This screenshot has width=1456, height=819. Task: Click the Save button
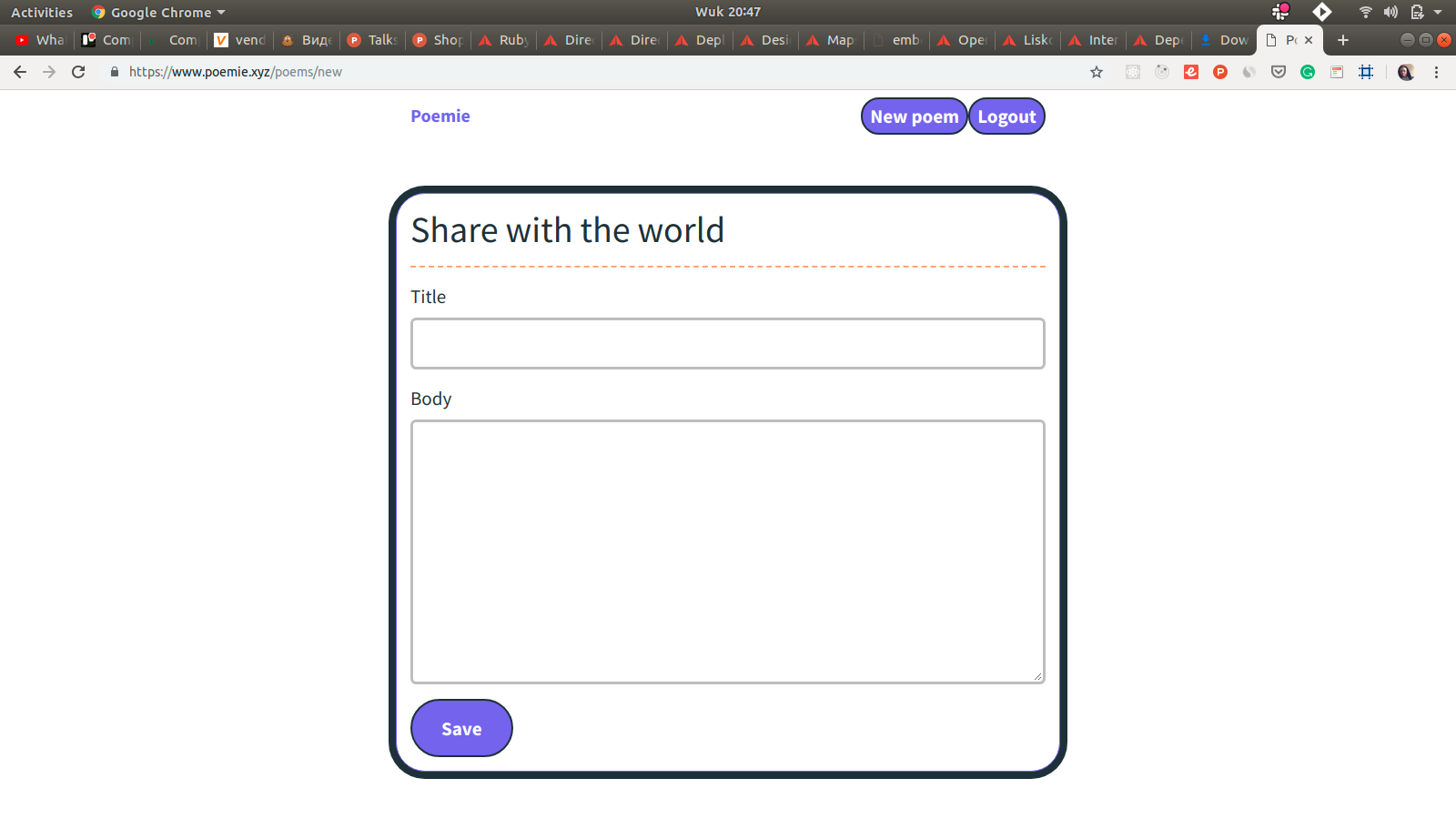pos(461,728)
